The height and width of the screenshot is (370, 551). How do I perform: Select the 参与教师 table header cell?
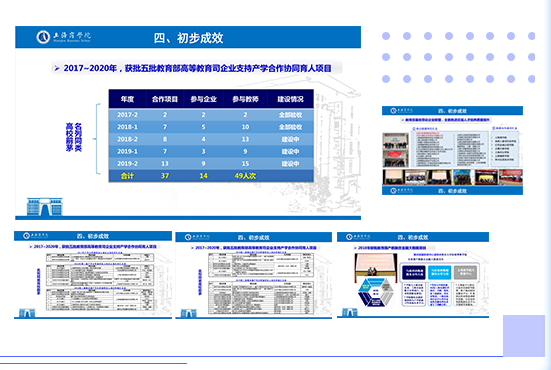(x=245, y=99)
